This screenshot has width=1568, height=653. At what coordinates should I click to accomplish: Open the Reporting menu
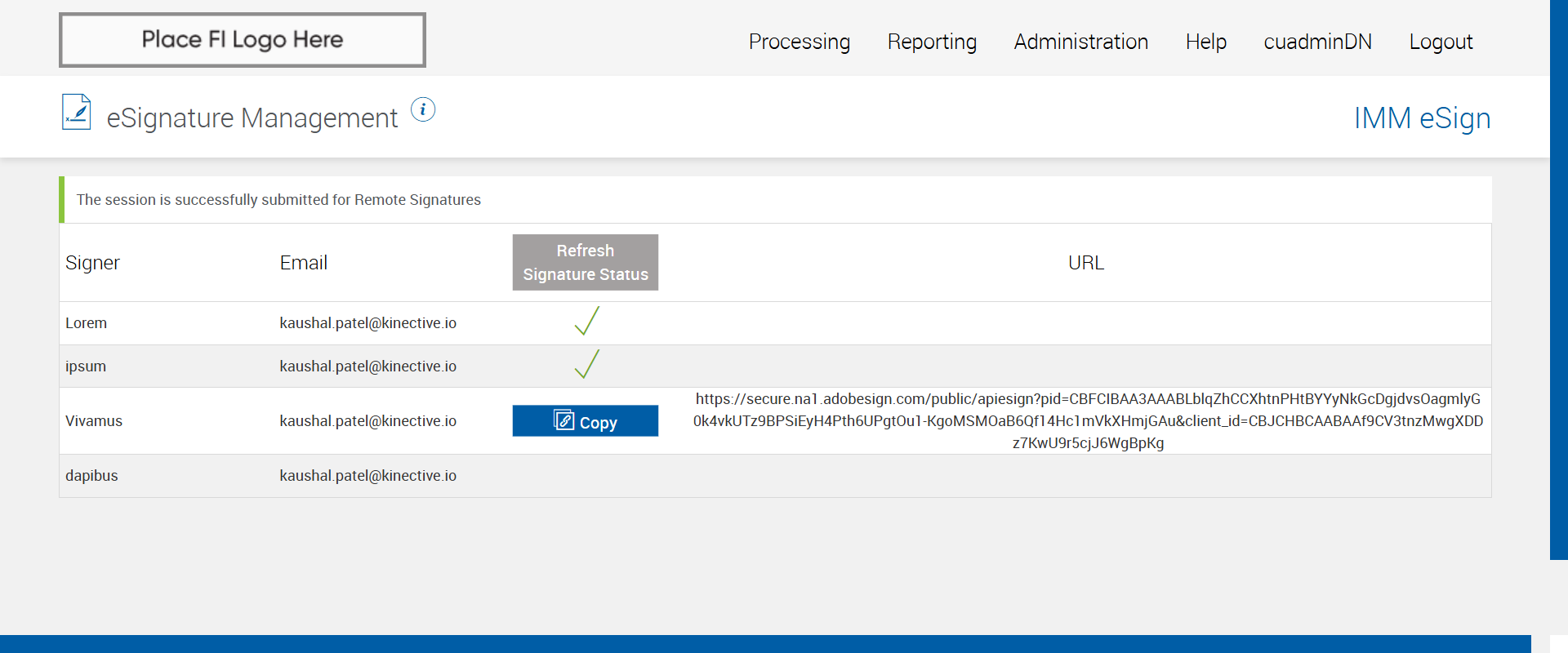[932, 42]
